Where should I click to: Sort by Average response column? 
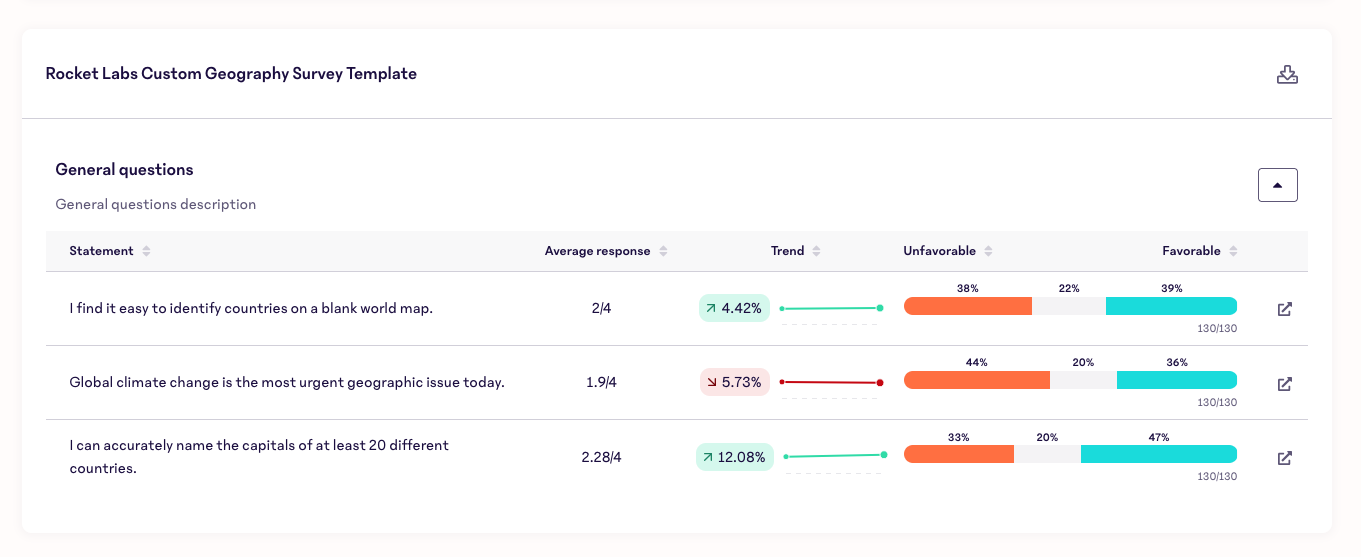click(x=663, y=251)
